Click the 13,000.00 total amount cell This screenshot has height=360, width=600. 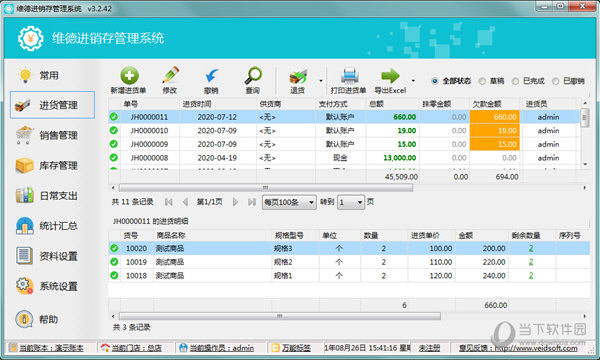click(x=393, y=158)
